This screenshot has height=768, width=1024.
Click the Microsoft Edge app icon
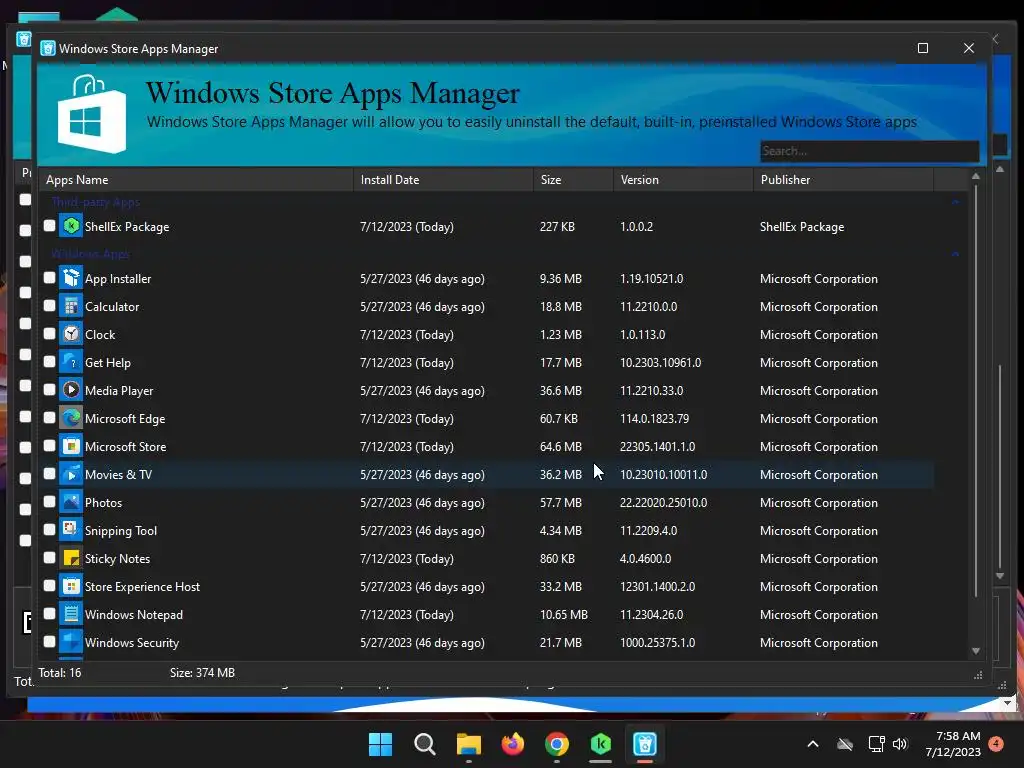[x=71, y=419]
